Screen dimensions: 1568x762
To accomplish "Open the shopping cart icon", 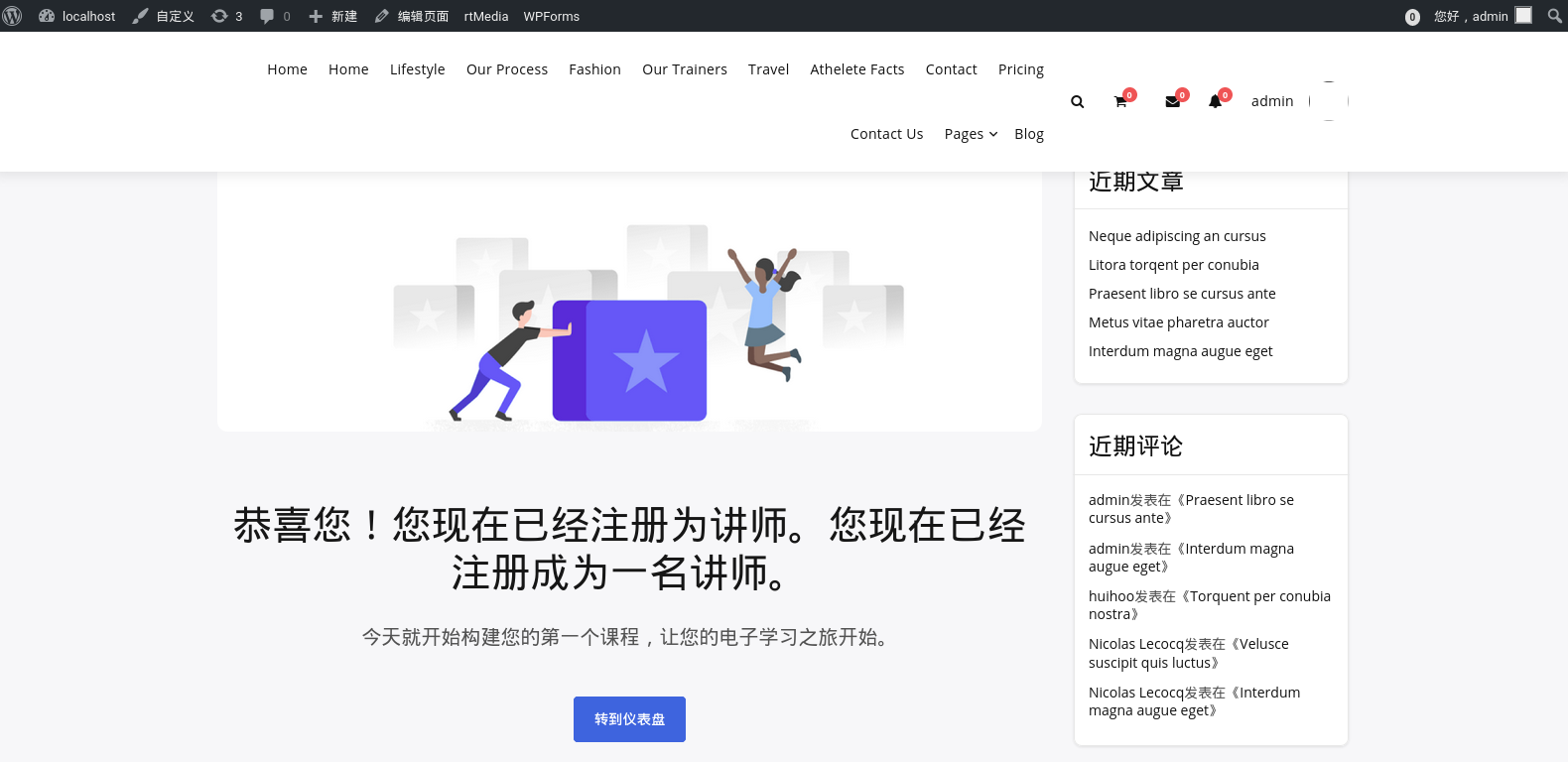I will pos(1120,101).
